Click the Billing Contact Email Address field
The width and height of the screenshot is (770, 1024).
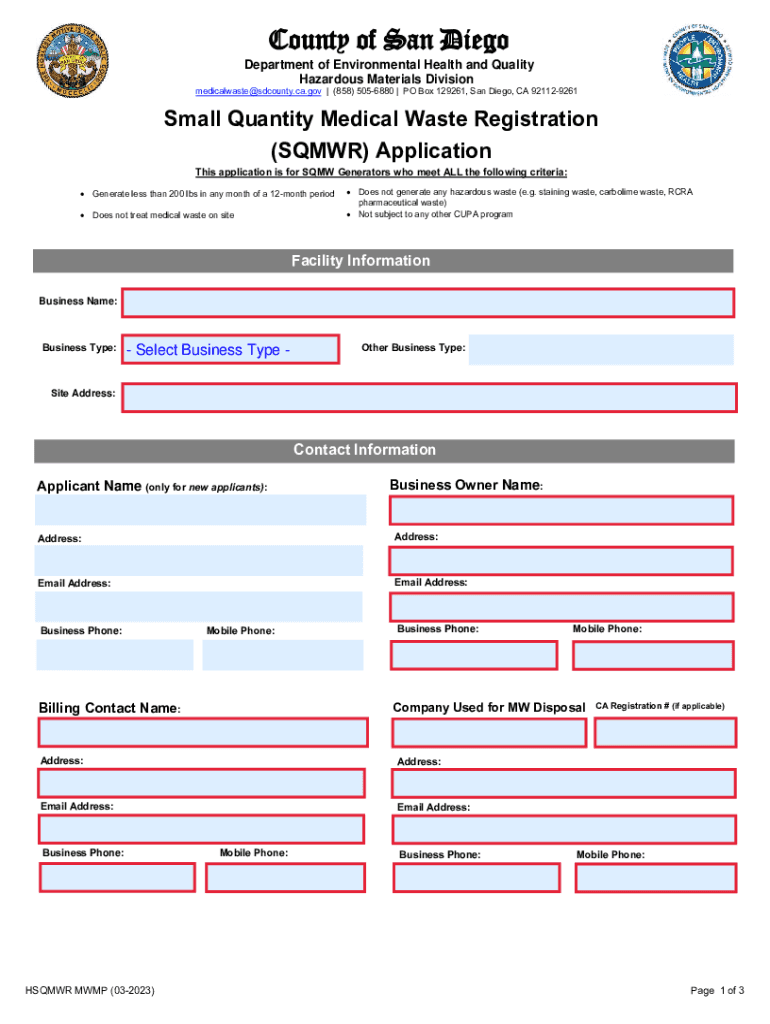[x=203, y=829]
